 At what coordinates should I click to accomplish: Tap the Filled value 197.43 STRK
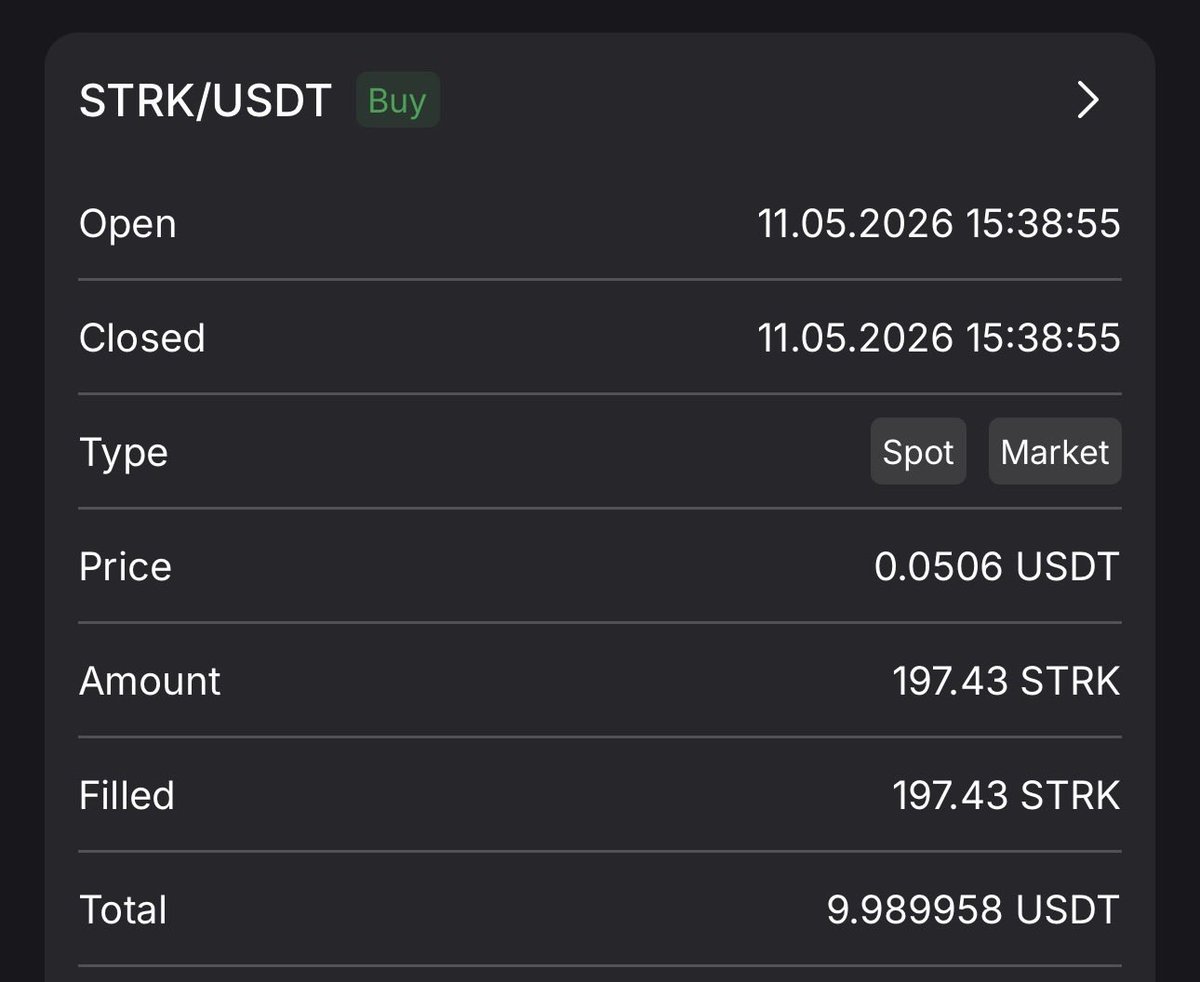pyautogui.click(x=1006, y=796)
